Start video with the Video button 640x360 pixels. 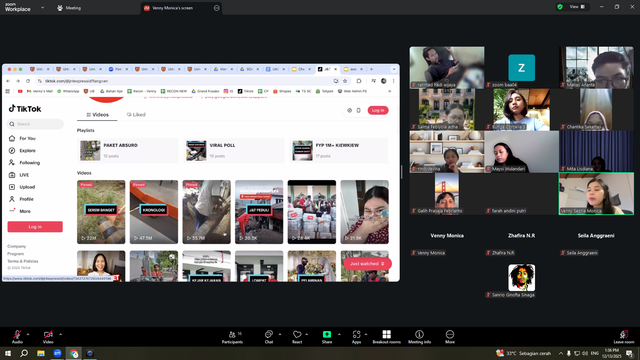click(x=48, y=336)
